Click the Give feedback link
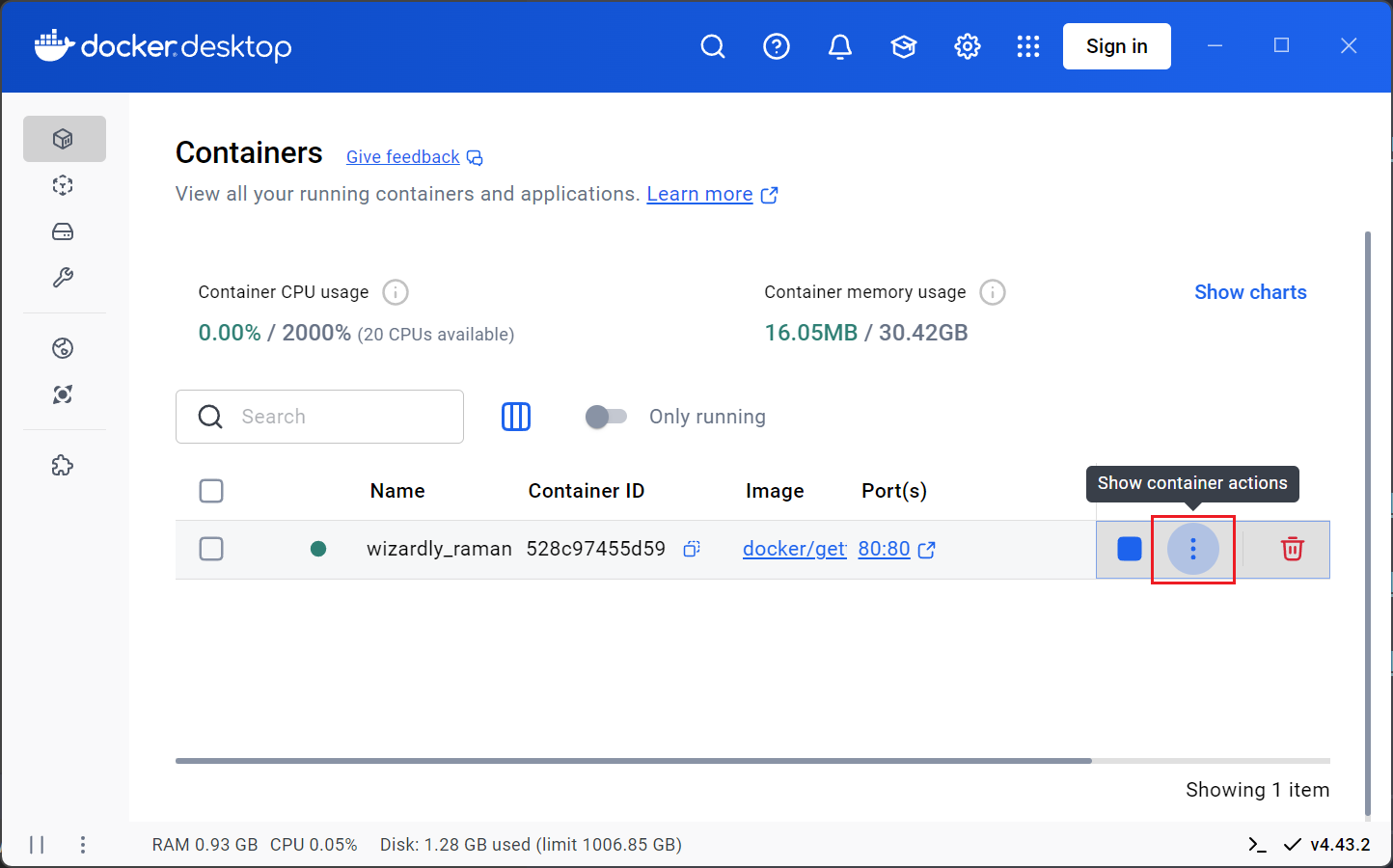The width and height of the screenshot is (1393, 868). 402,157
